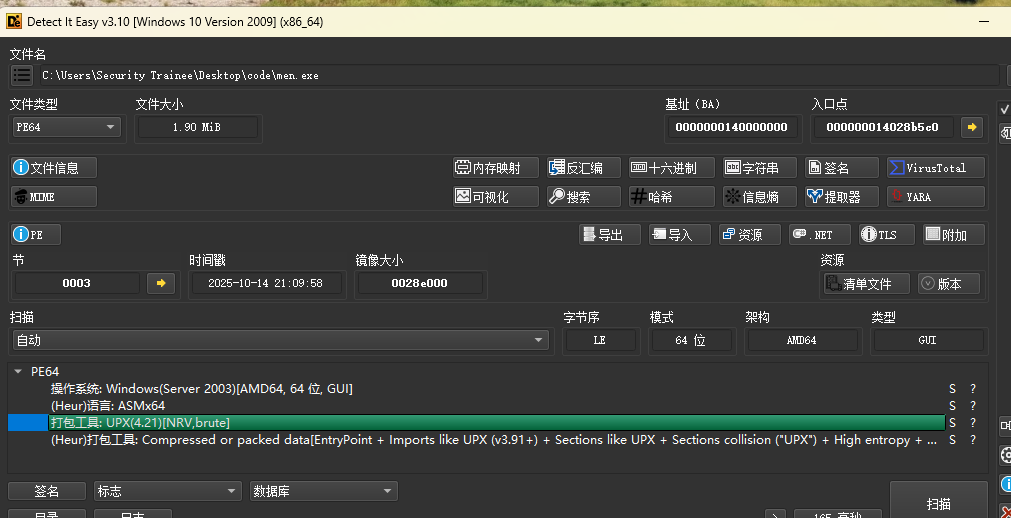This screenshot has height=518, width=1011.
Task: Click ? on the 操作系统 row
Action: pos(973,389)
